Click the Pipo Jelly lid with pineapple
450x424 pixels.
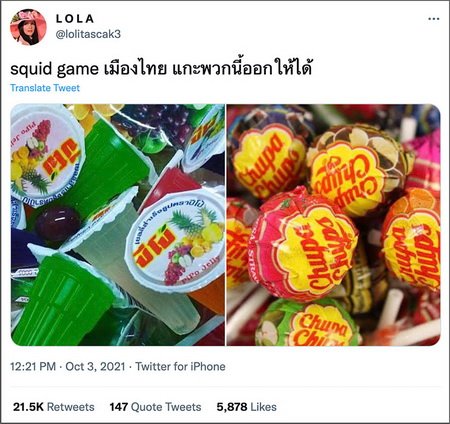(x=176, y=242)
